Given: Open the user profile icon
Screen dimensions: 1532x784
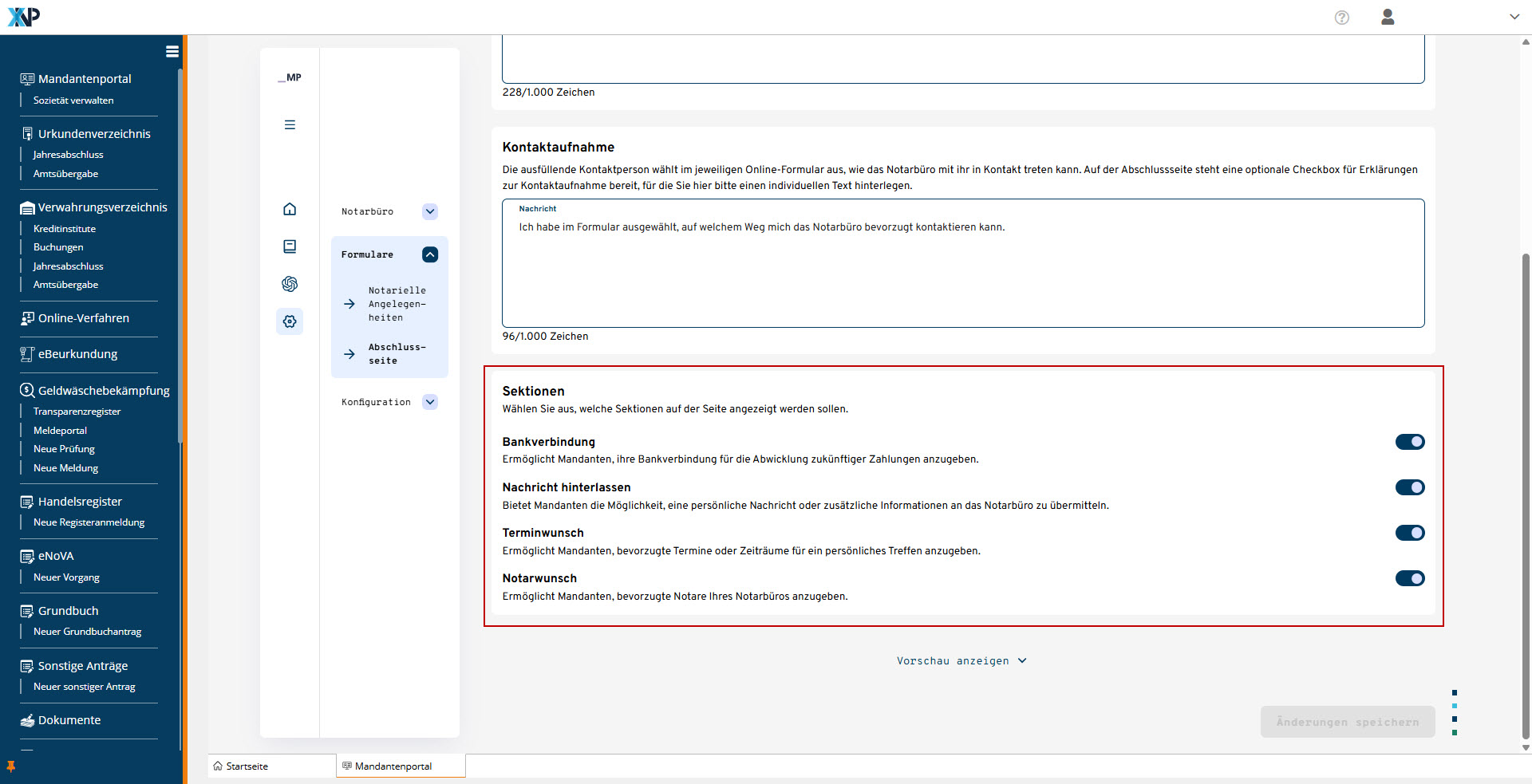Looking at the screenshot, I should tap(1388, 17).
